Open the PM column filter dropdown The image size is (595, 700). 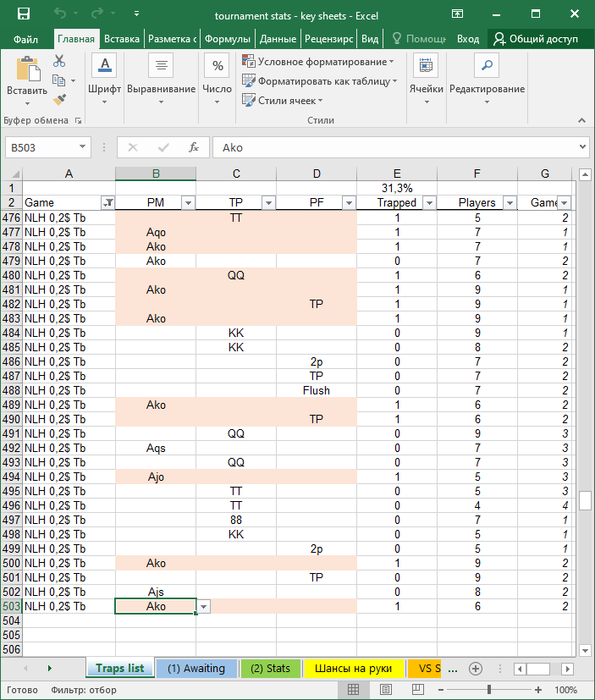click(x=188, y=203)
